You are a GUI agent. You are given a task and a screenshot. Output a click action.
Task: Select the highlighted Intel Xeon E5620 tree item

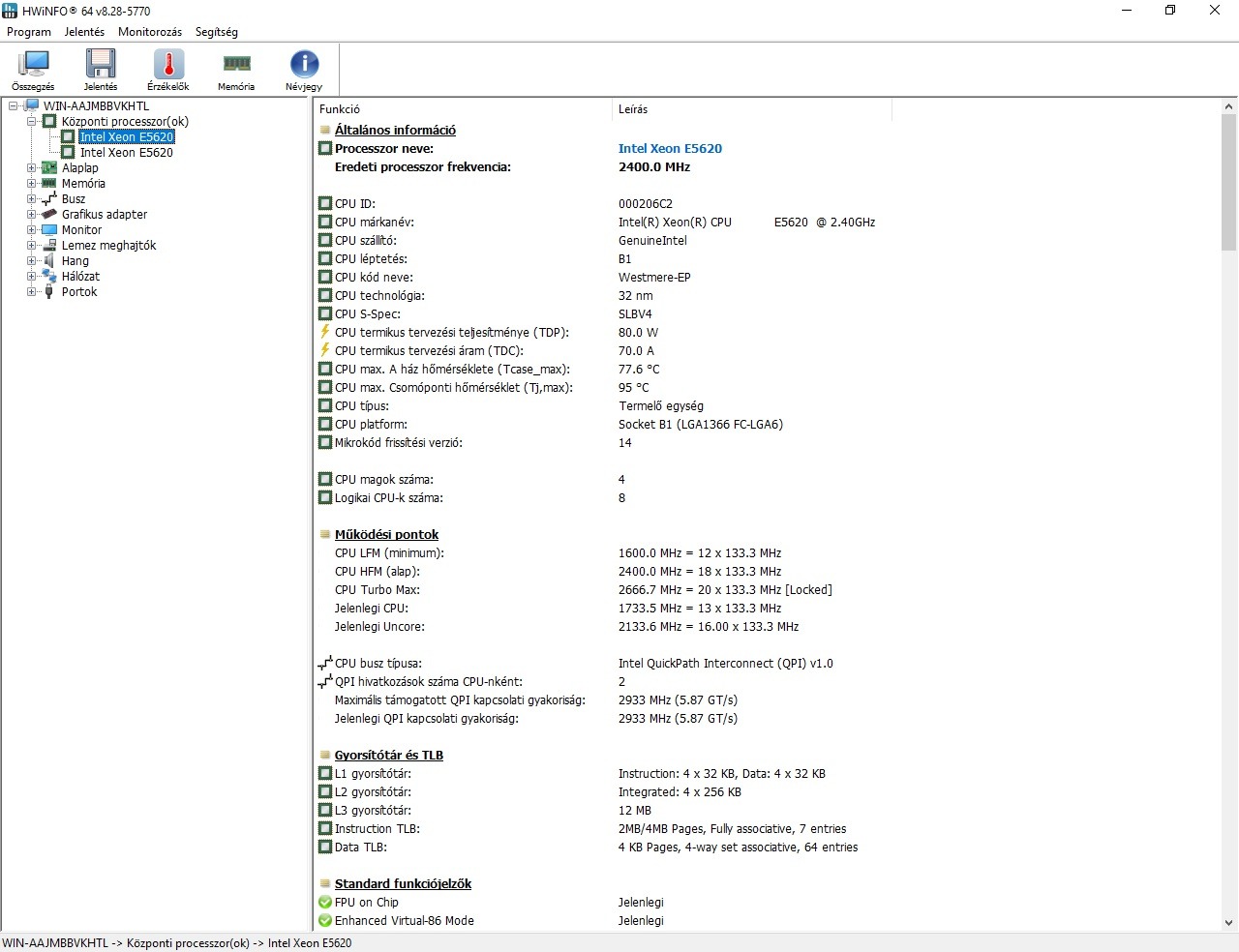[127, 136]
